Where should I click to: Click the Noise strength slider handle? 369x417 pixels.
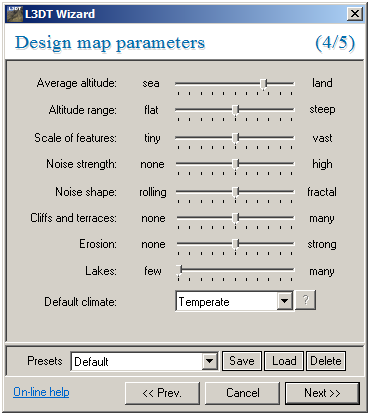(235, 164)
